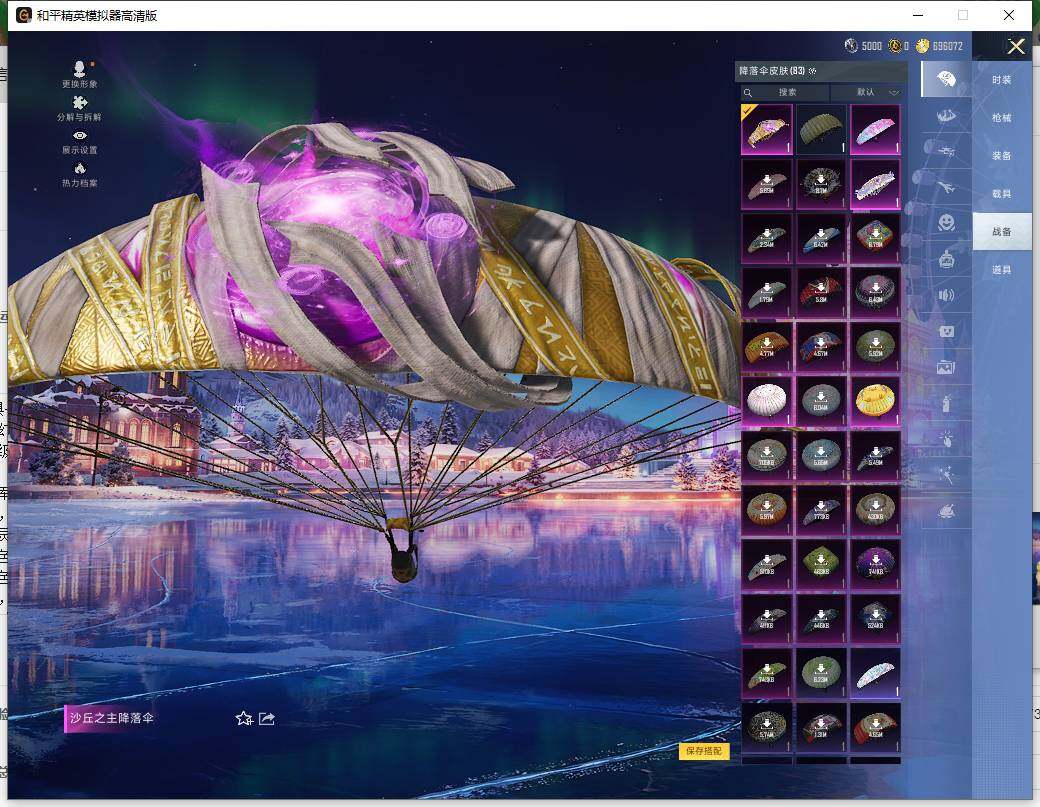Switch to 时装 tab
The width and height of the screenshot is (1040, 807).
coord(1002,80)
